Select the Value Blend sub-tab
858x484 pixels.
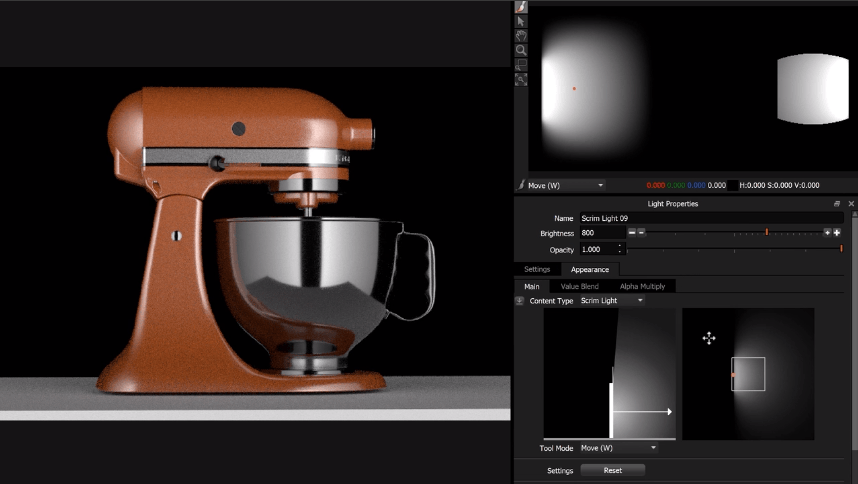coord(579,286)
